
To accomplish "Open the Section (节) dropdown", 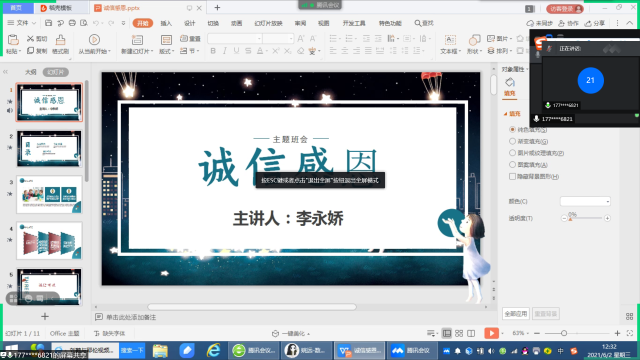I will click(190, 51).
